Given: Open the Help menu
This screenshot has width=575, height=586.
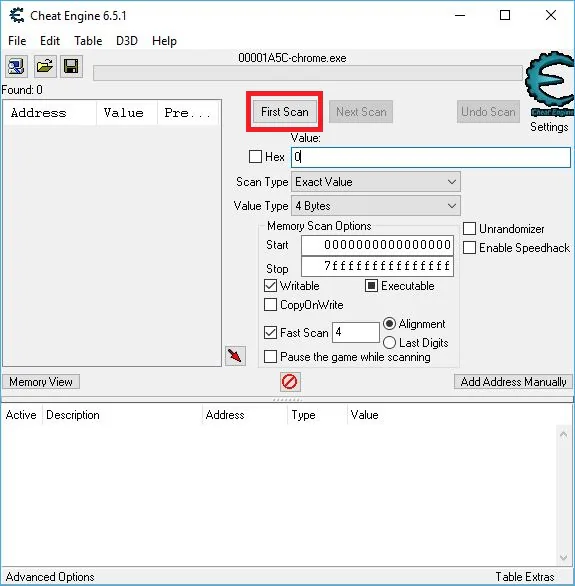Looking at the screenshot, I should [164, 40].
